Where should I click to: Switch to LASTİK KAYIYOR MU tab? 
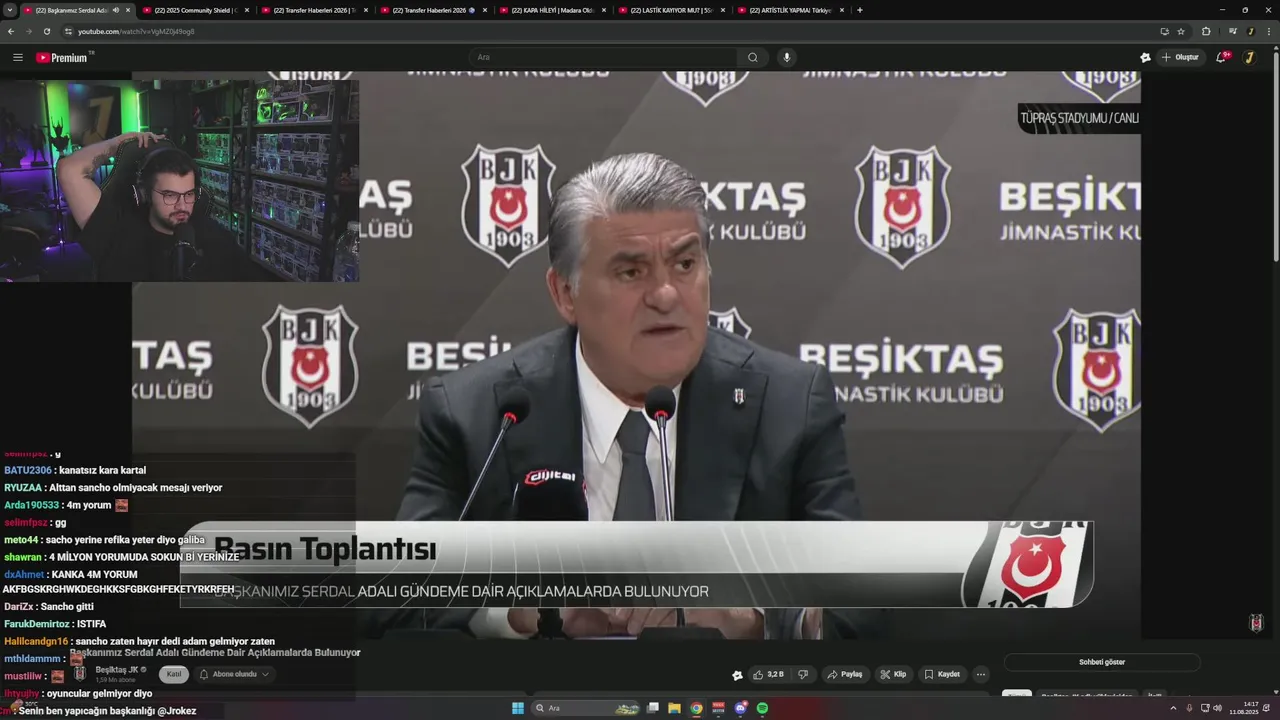(x=671, y=10)
